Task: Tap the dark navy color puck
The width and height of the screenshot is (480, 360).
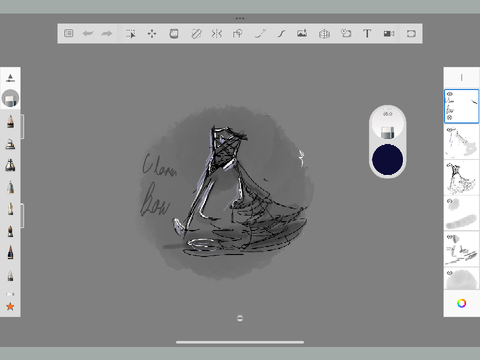Action: [x=387, y=159]
